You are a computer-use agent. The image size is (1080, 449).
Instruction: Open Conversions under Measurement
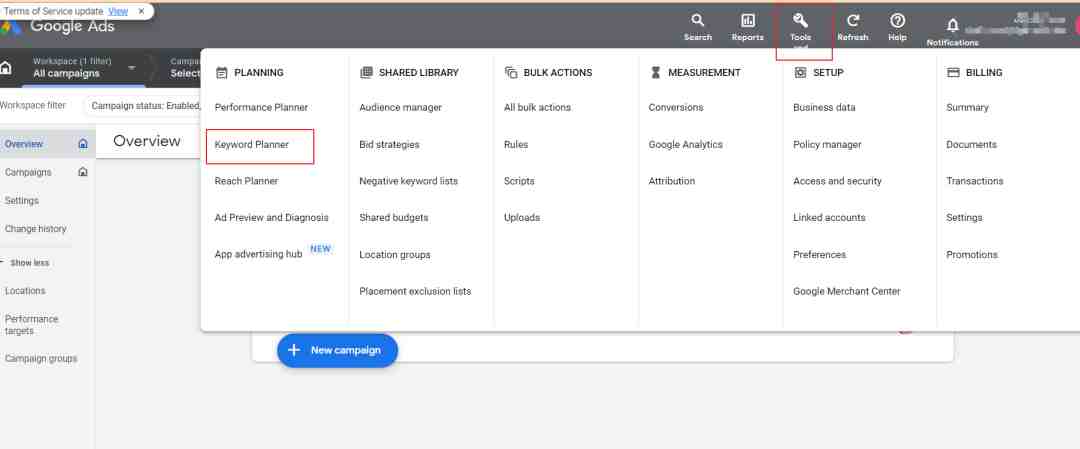pos(676,107)
